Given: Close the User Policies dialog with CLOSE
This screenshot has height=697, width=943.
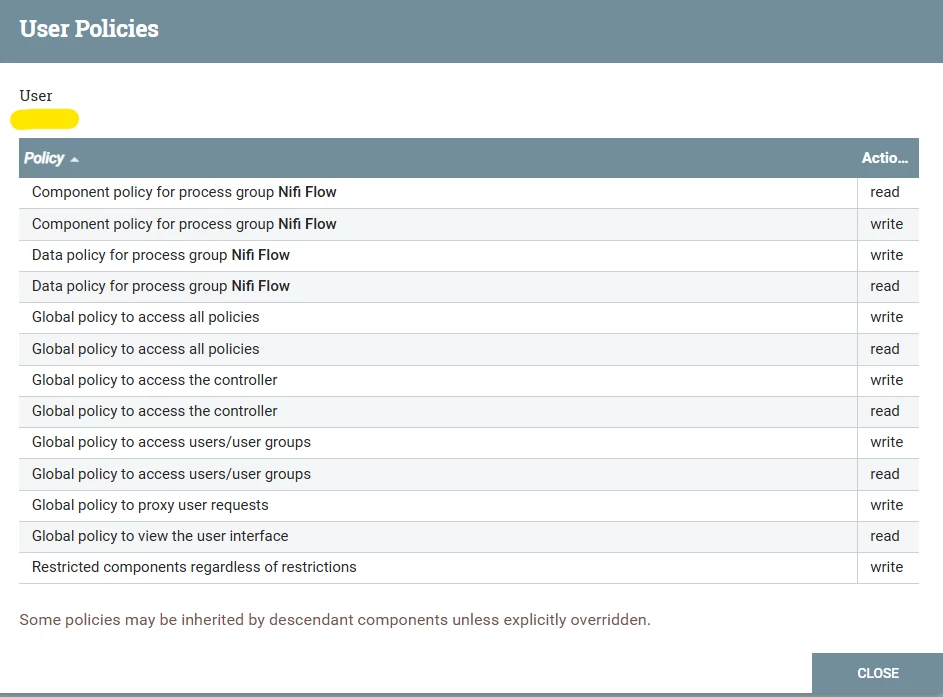Looking at the screenshot, I should click(x=877, y=673).
